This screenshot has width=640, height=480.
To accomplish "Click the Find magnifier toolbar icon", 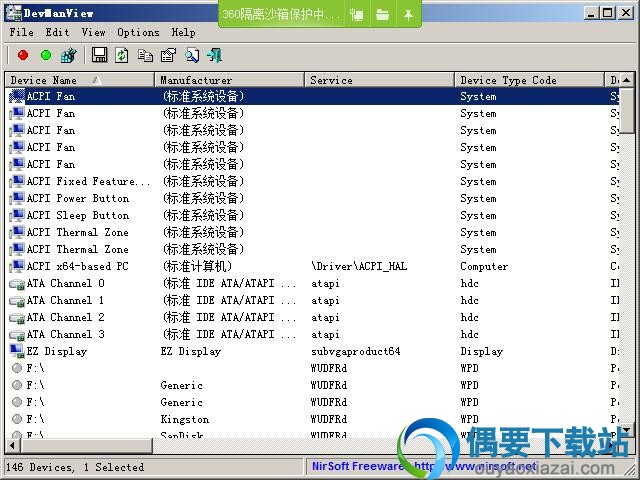I will tap(192, 55).
